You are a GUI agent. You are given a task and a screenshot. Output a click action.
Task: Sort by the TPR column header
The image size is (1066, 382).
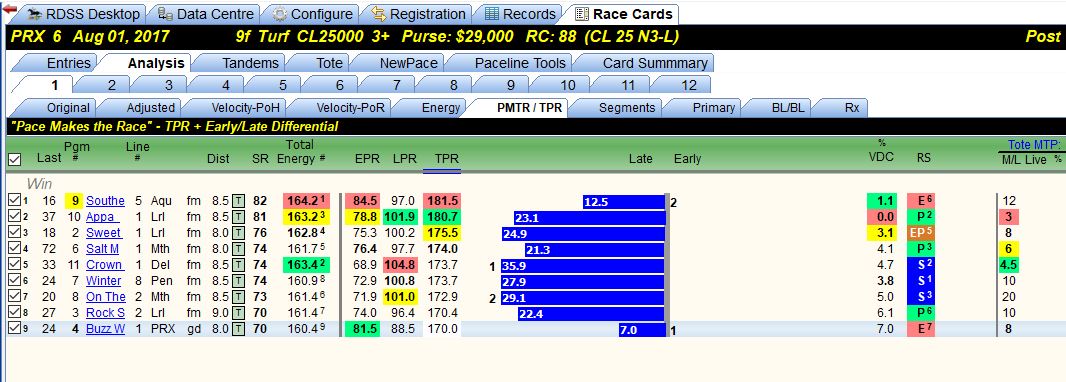click(x=447, y=158)
